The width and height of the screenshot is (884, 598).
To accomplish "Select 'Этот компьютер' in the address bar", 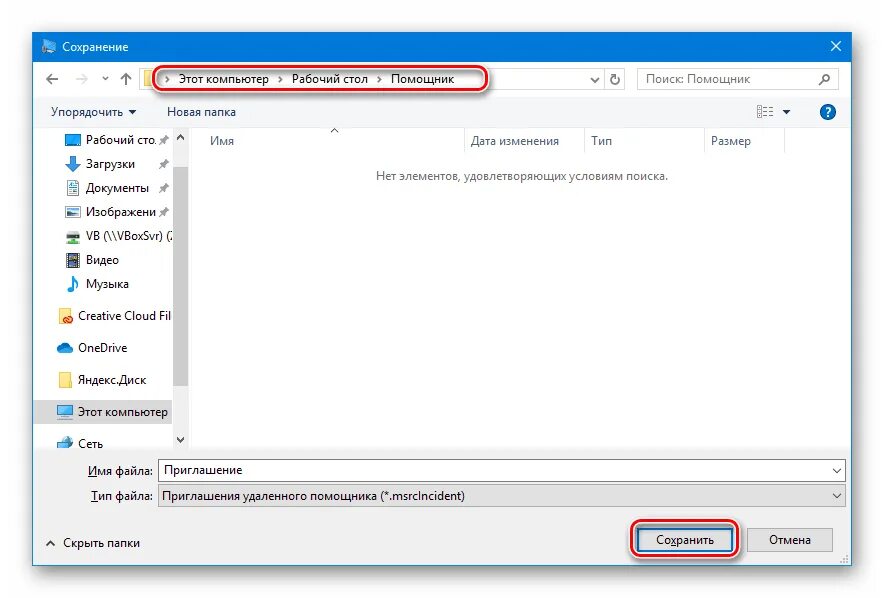I will (x=224, y=79).
